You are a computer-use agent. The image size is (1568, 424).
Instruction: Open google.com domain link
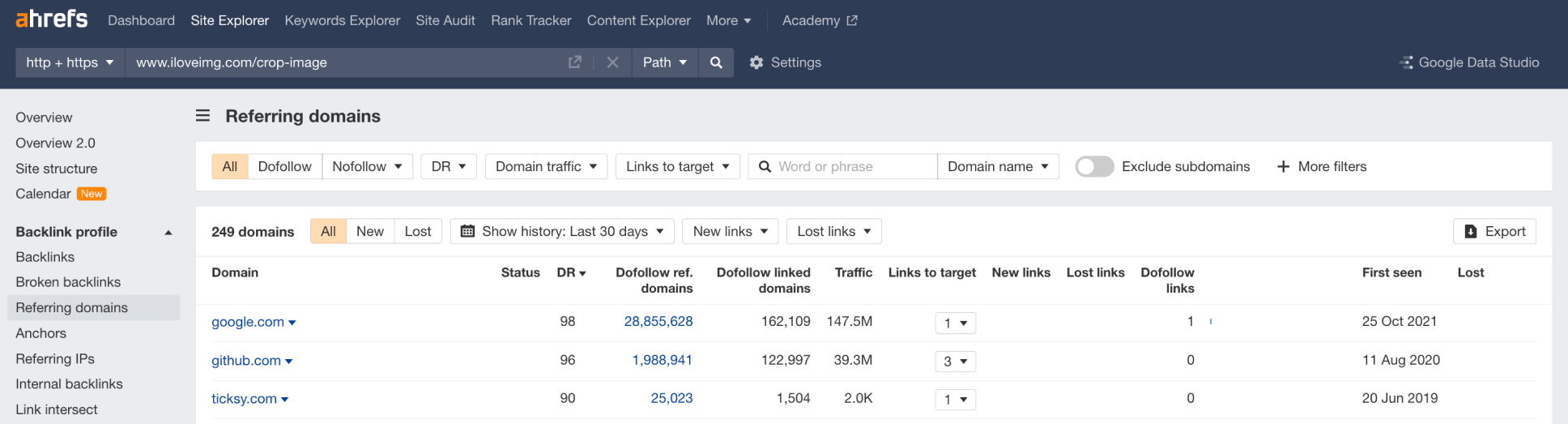[x=248, y=322]
